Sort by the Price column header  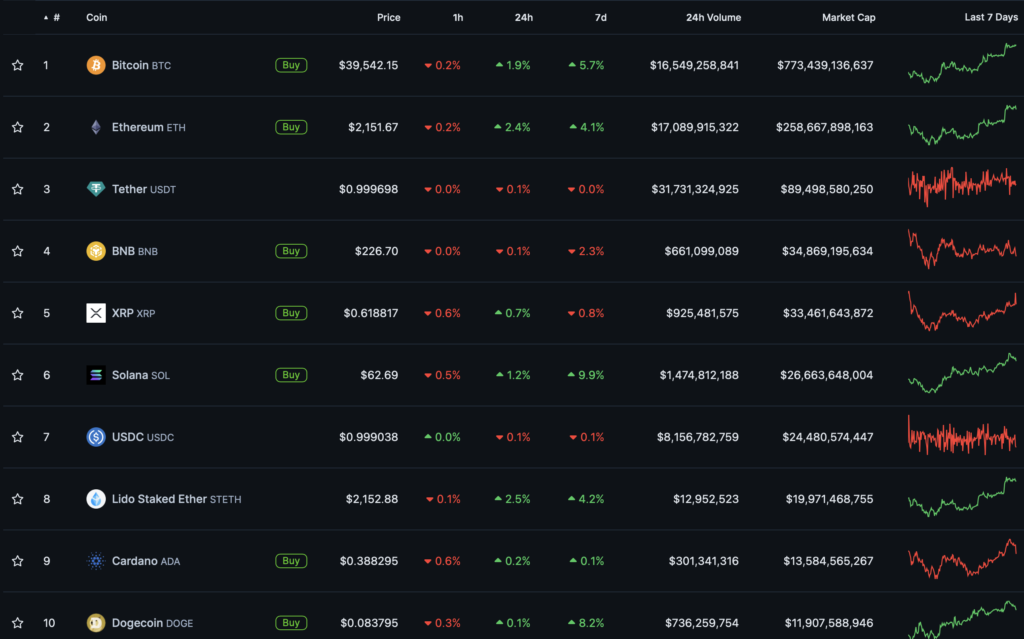pyautogui.click(x=388, y=17)
